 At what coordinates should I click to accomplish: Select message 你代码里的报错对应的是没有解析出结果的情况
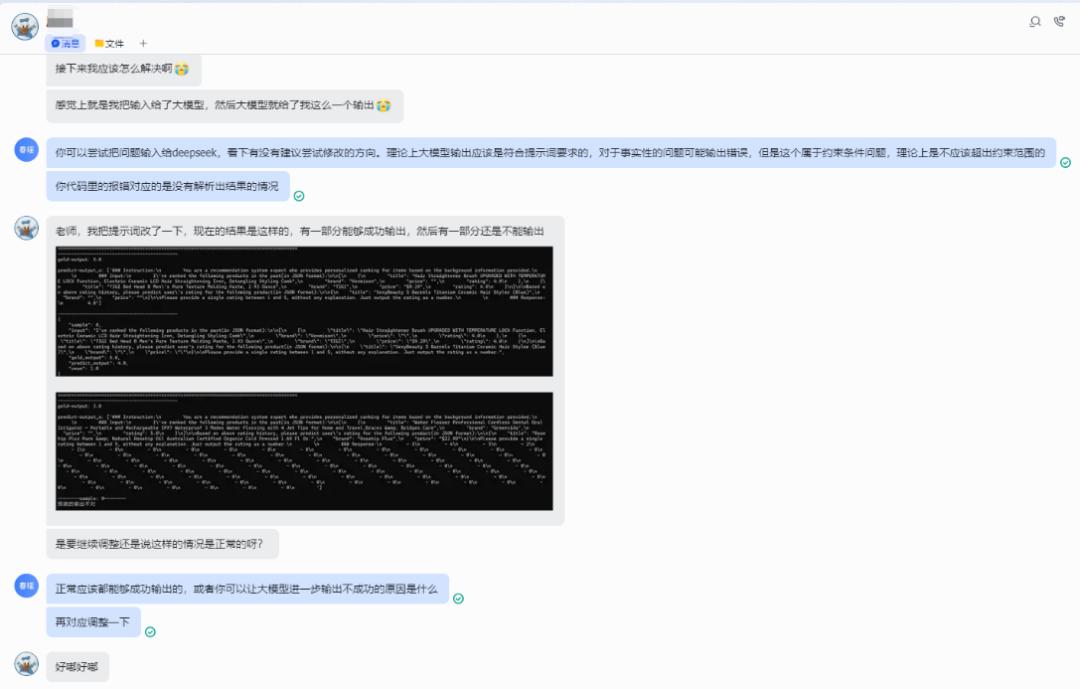tap(167, 186)
